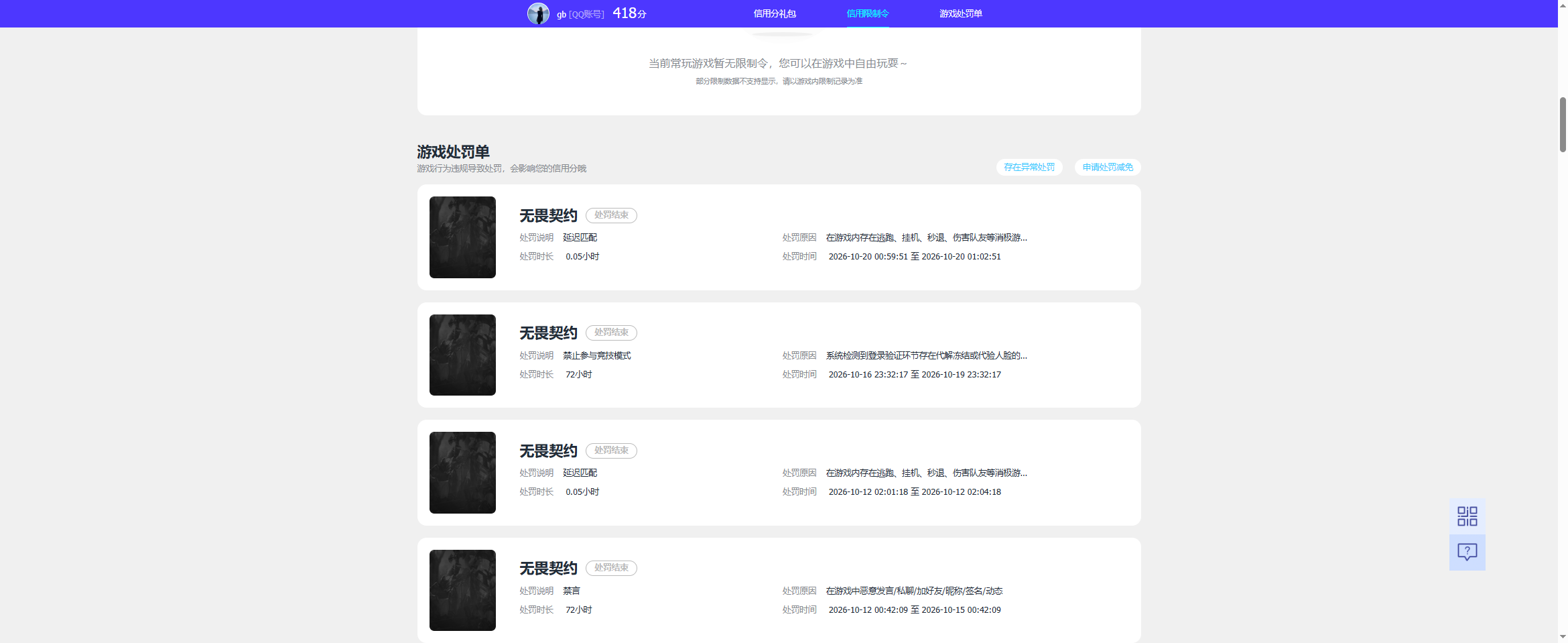Click the truncated reason 系统检测到登录验证环节
Viewport: 1568px width, 643px height.
pos(926,355)
